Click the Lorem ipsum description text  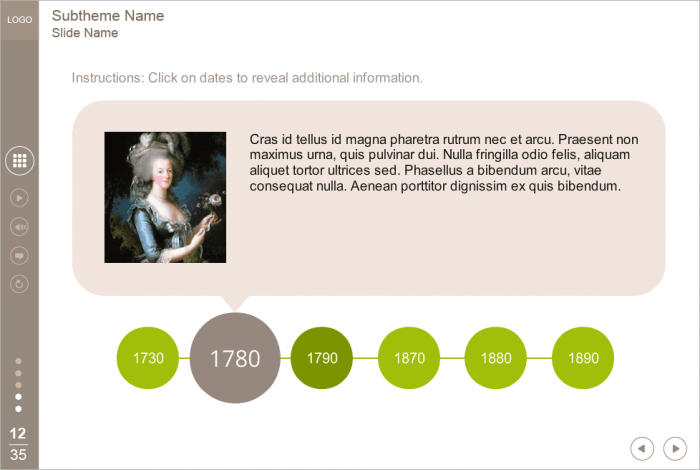[444, 163]
